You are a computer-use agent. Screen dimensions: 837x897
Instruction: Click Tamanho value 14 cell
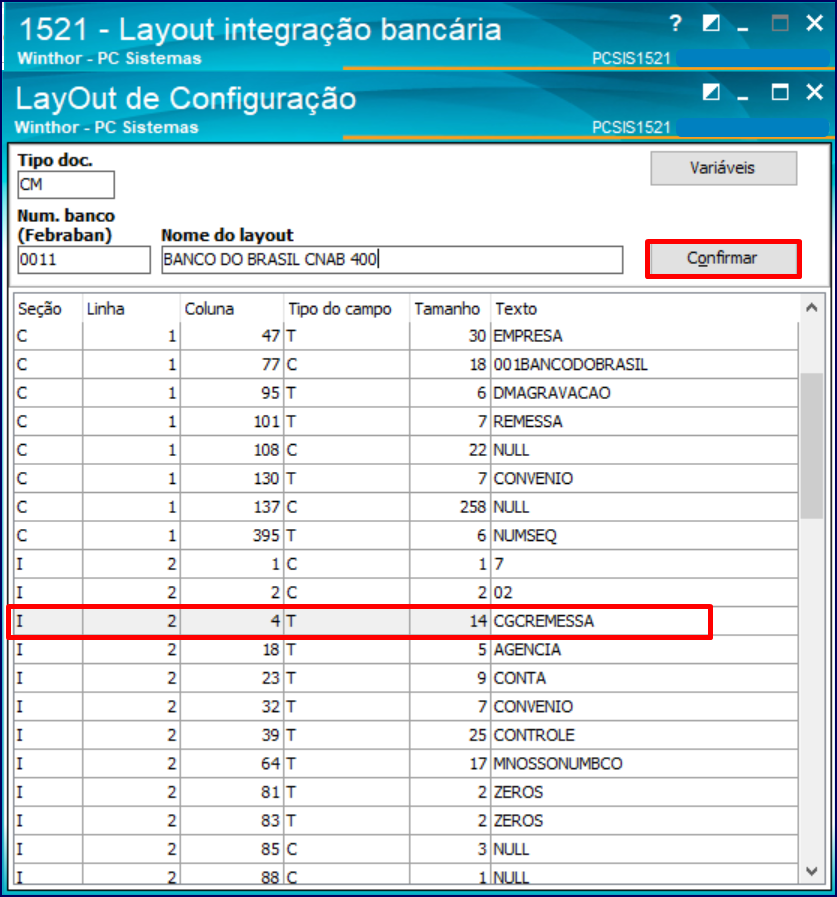coord(450,621)
